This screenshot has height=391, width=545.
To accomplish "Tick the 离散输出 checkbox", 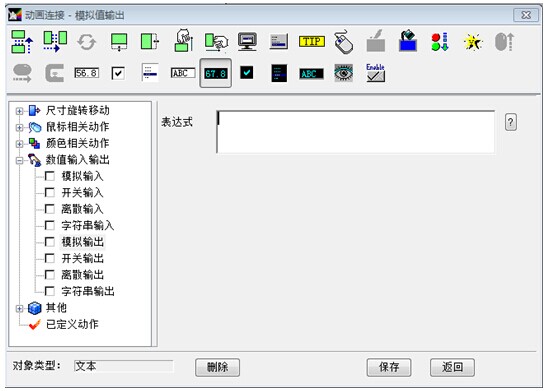I will pos(50,275).
